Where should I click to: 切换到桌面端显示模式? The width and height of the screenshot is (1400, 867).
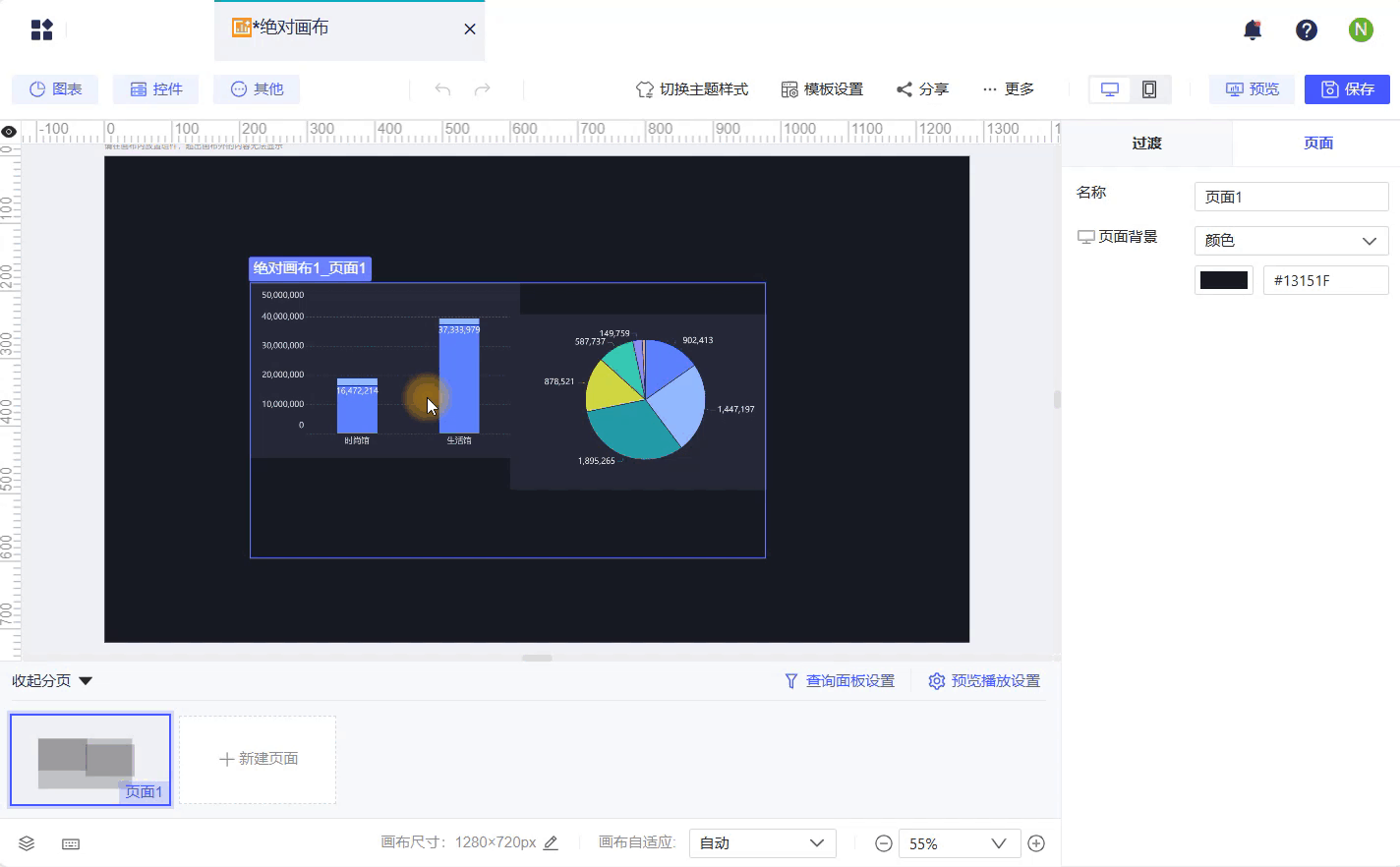tap(1109, 88)
